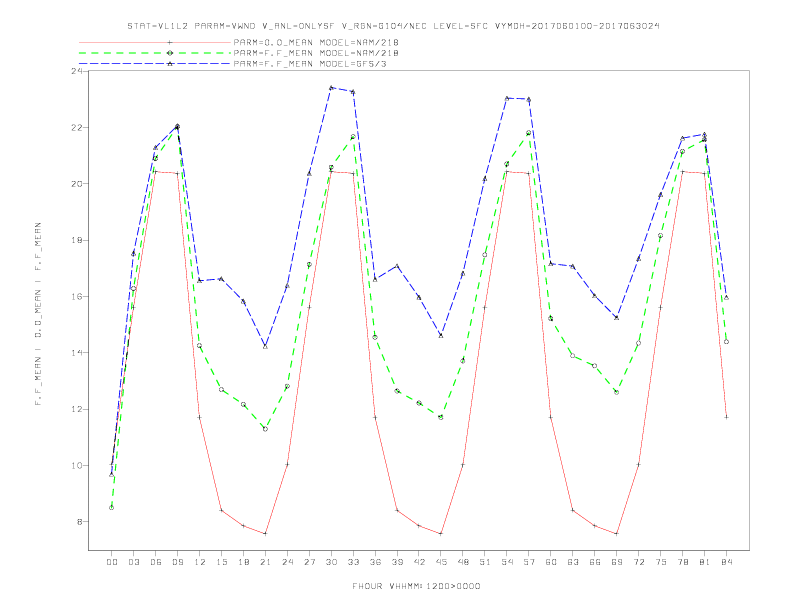Click the blue dashed legend line sample
Viewport: 792px width, 612px height.
coord(155,64)
